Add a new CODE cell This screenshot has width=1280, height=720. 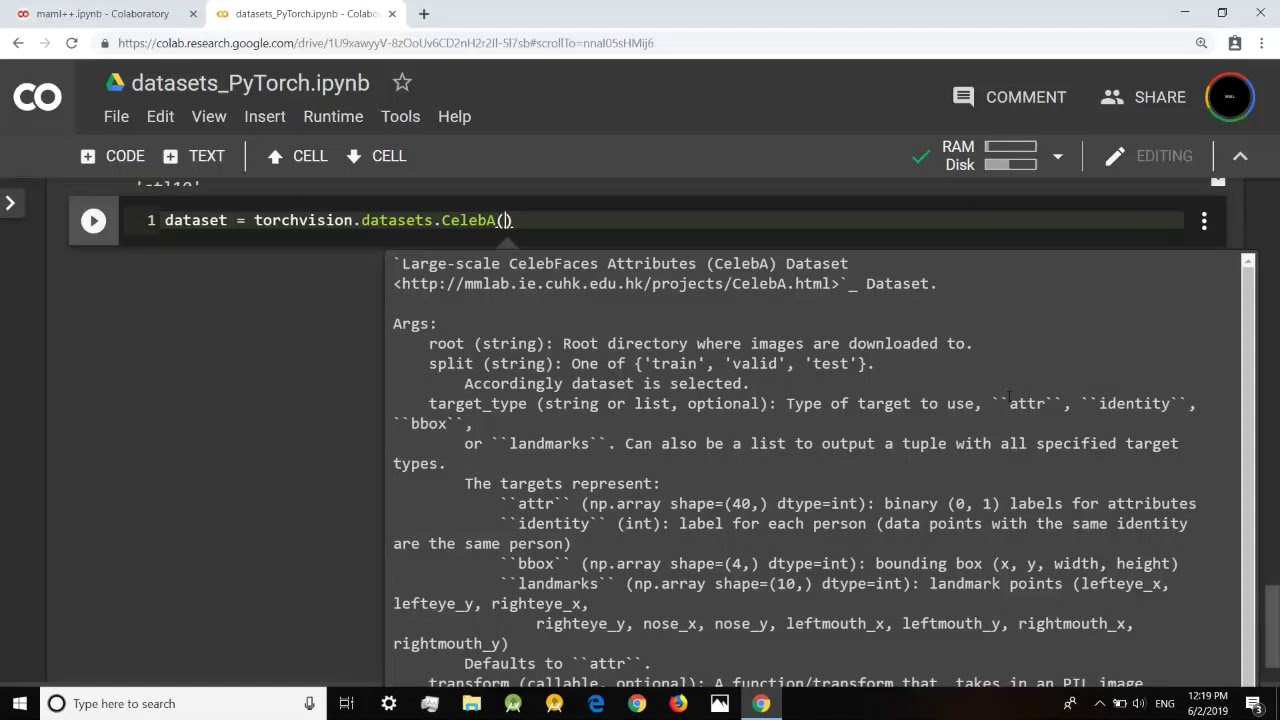pyautogui.click(x=112, y=156)
